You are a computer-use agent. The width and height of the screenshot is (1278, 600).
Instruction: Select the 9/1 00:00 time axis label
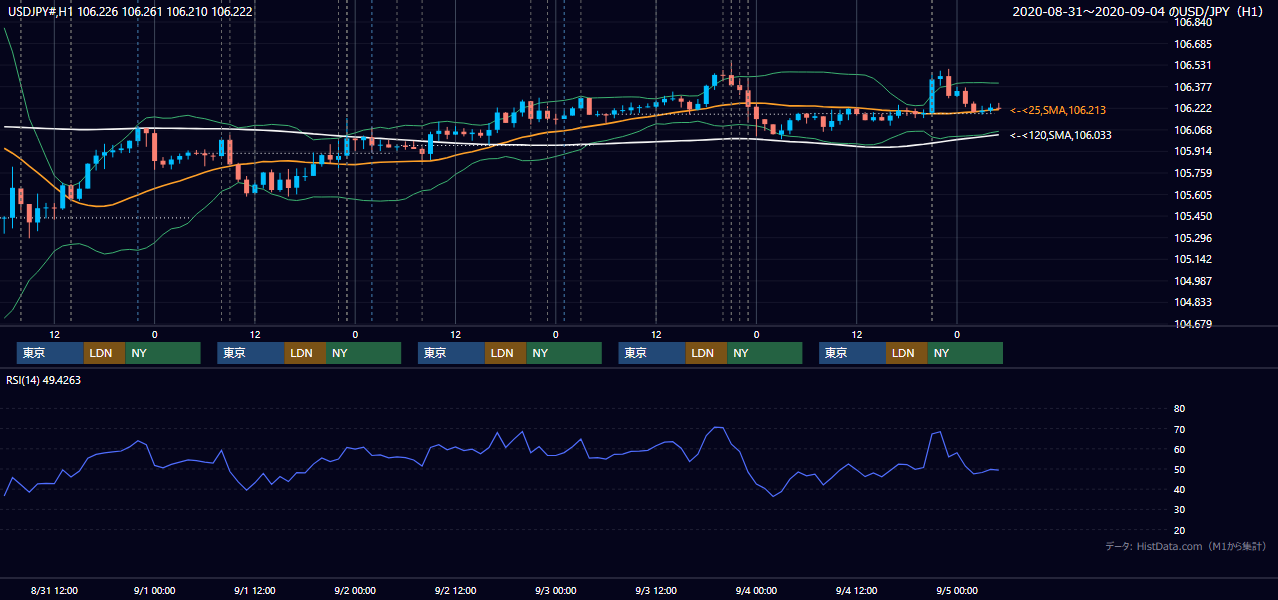154,590
